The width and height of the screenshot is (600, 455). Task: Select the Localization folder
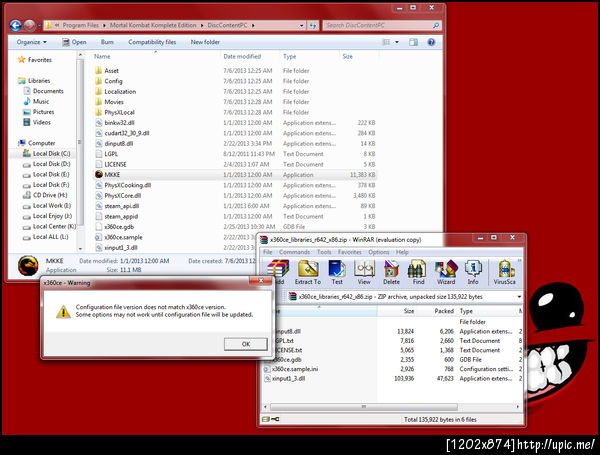coord(120,91)
